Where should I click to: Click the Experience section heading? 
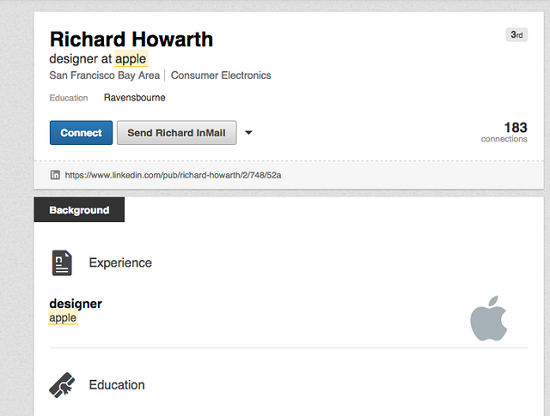120,263
